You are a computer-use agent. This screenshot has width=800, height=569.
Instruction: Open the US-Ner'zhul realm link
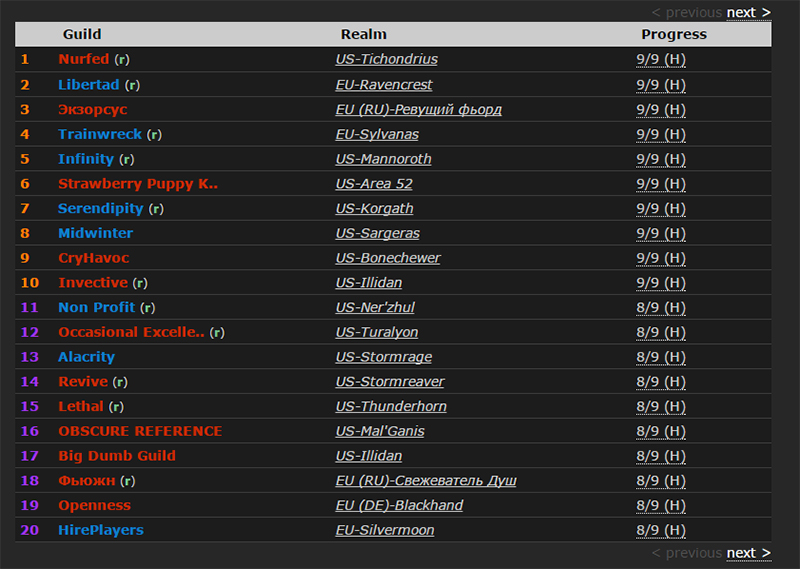tap(375, 308)
